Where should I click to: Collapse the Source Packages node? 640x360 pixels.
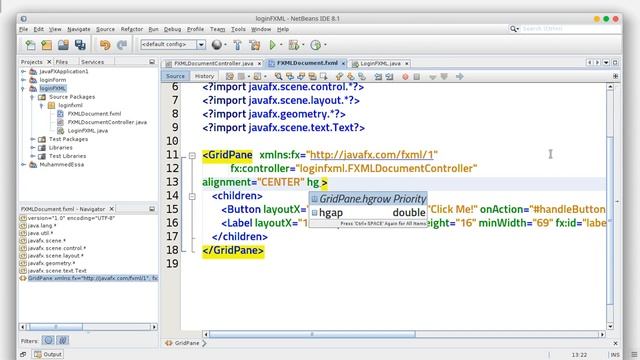pyautogui.click(x=32, y=97)
